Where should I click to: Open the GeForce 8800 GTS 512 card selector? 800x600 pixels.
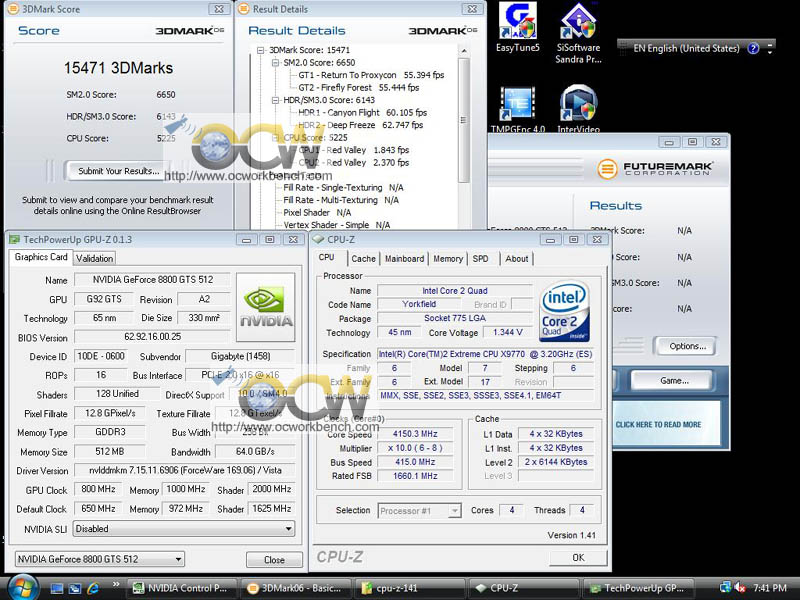click(99, 559)
